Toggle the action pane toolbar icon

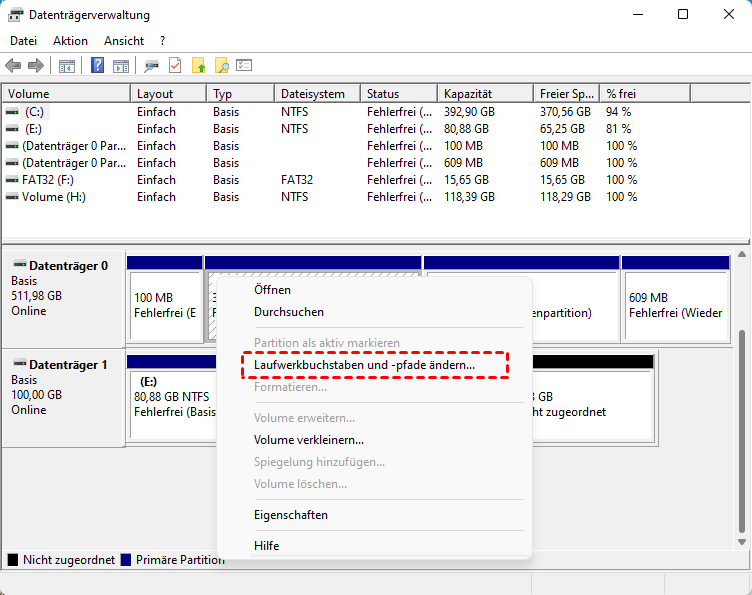(x=121, y=66)
